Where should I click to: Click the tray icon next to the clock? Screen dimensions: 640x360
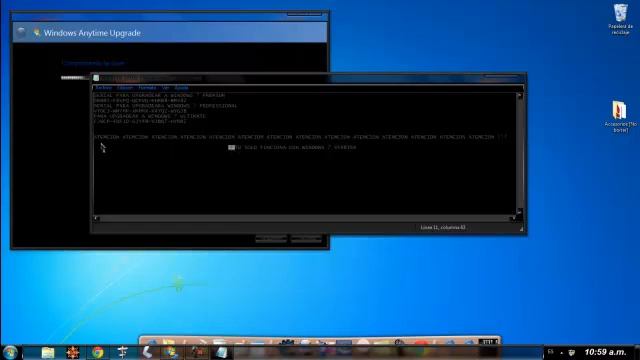coord(571,352)
